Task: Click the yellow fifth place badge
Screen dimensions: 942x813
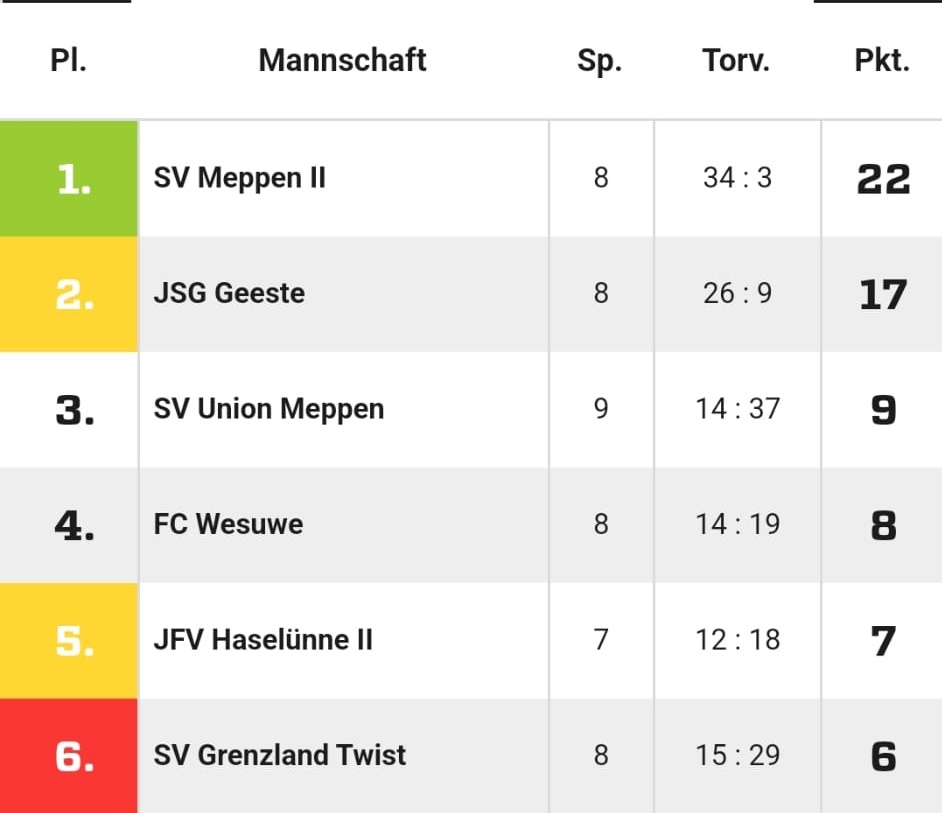Action: 68,641
